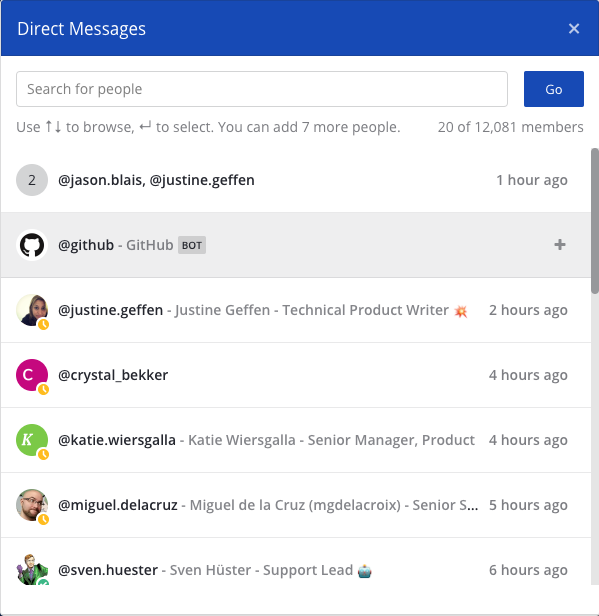Select @miguel.delacruz username
Viewport: 599px width, 616px height.
click(x=118, y=505)
